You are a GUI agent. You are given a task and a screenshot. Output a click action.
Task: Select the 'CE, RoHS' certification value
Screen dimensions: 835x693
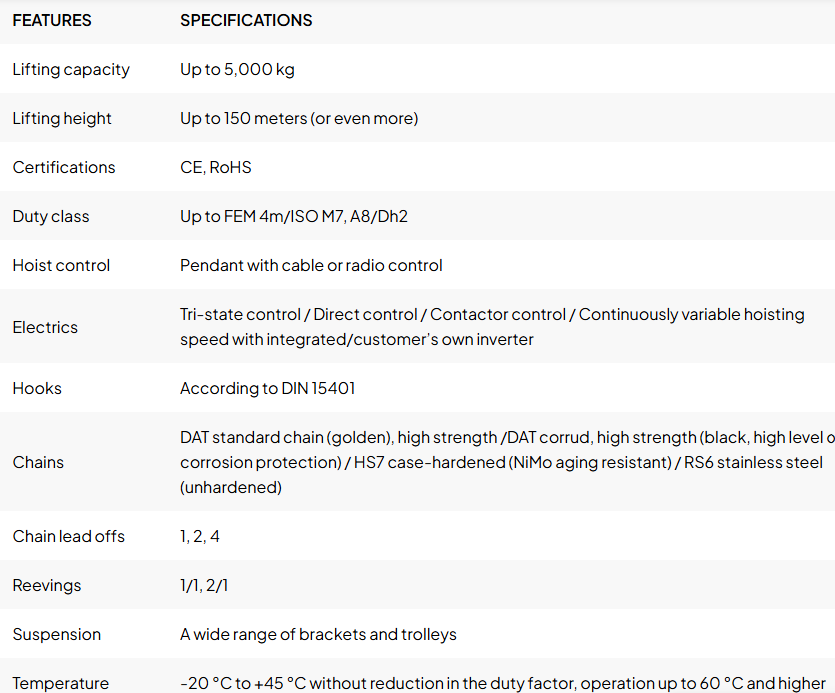point(216,167)
